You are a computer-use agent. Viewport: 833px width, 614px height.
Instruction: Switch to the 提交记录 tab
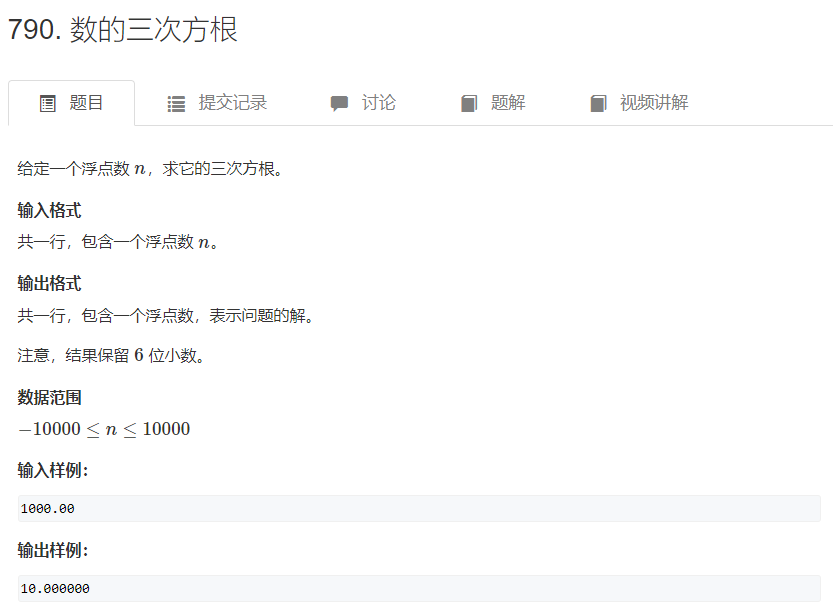(x=217, y=103)
